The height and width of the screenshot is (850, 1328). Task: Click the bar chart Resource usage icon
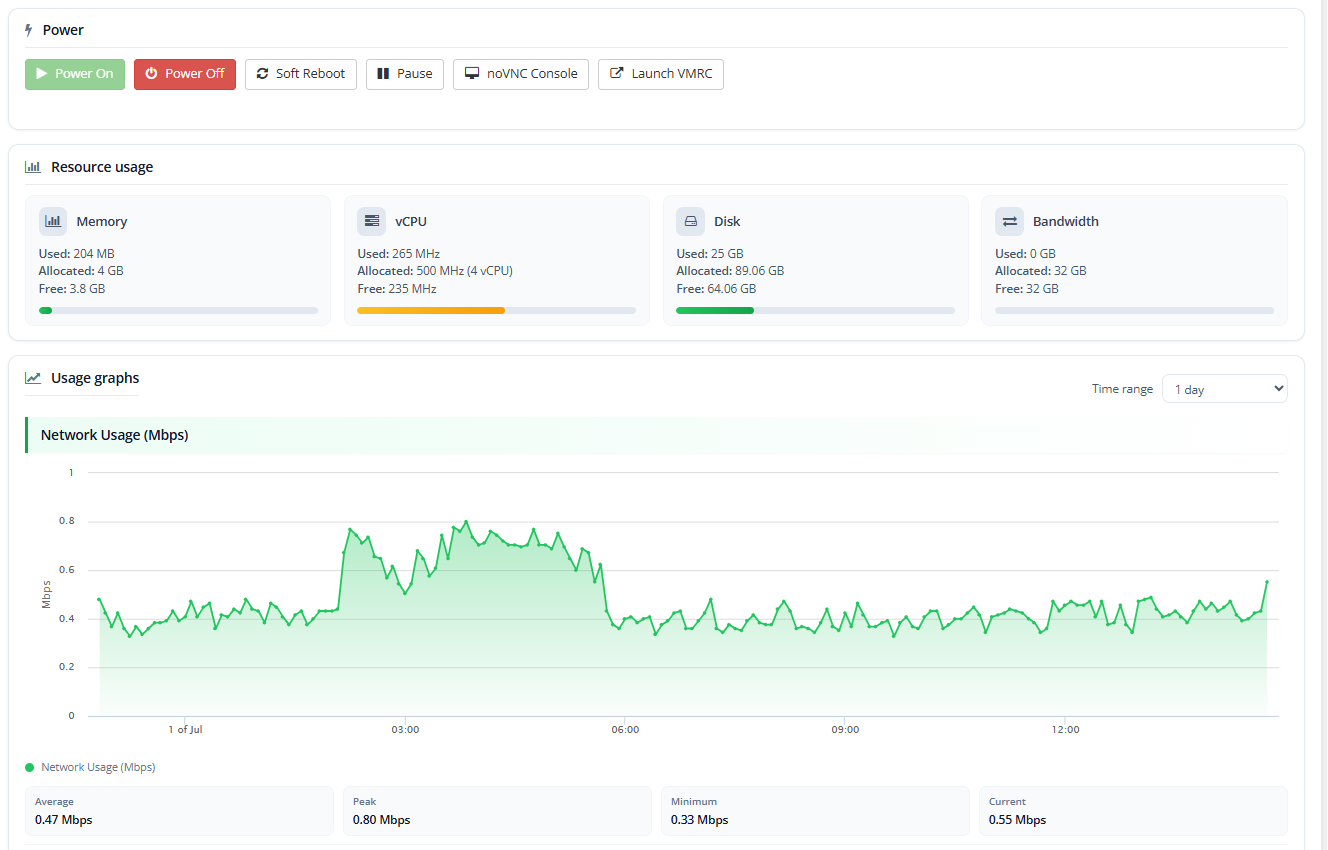[33, 167]
